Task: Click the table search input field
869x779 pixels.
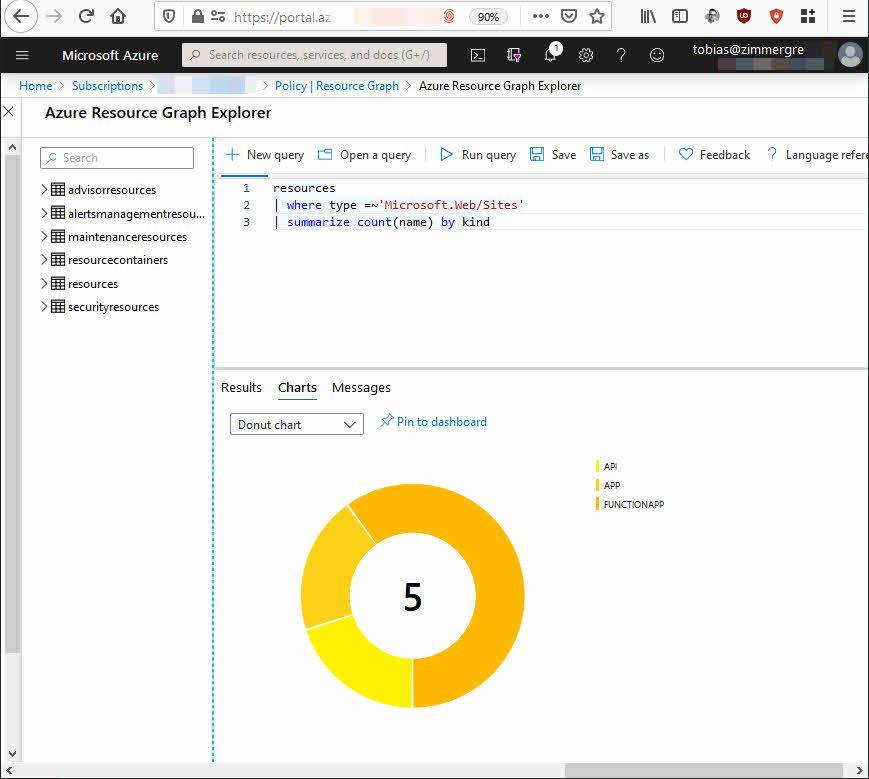Action: coord(117,158)
